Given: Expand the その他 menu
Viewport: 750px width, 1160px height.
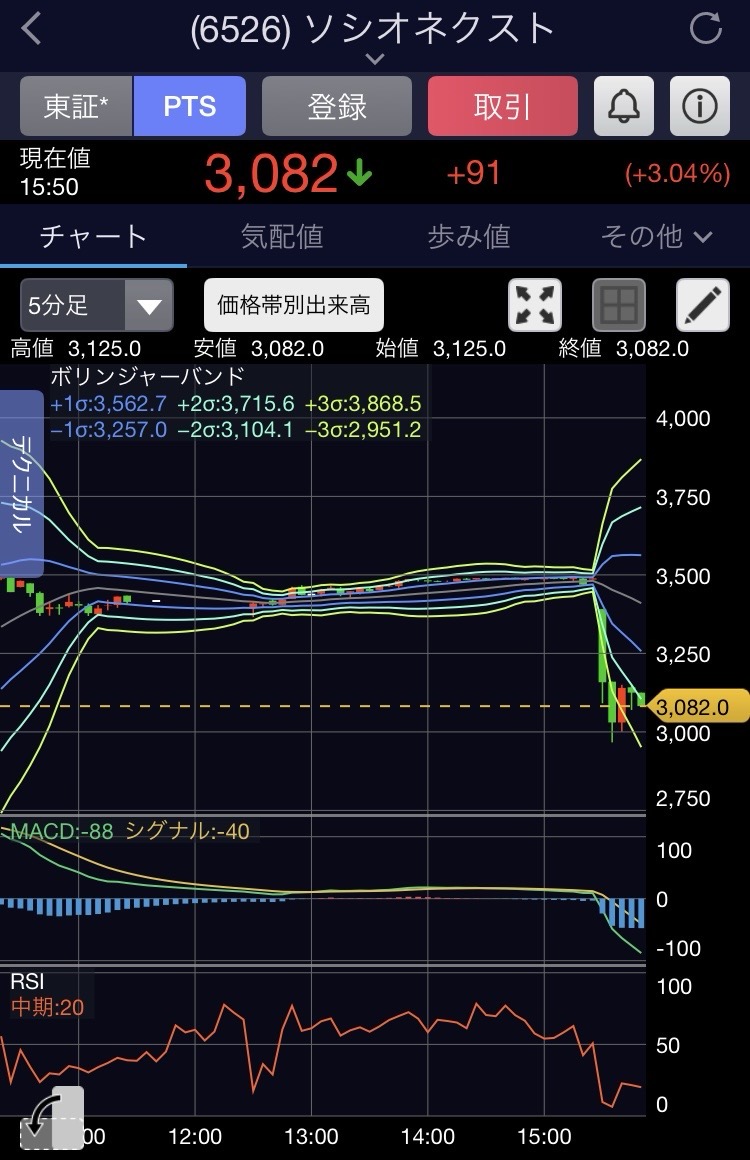Looking at the screenshot, I should click(x=656, y=236).
